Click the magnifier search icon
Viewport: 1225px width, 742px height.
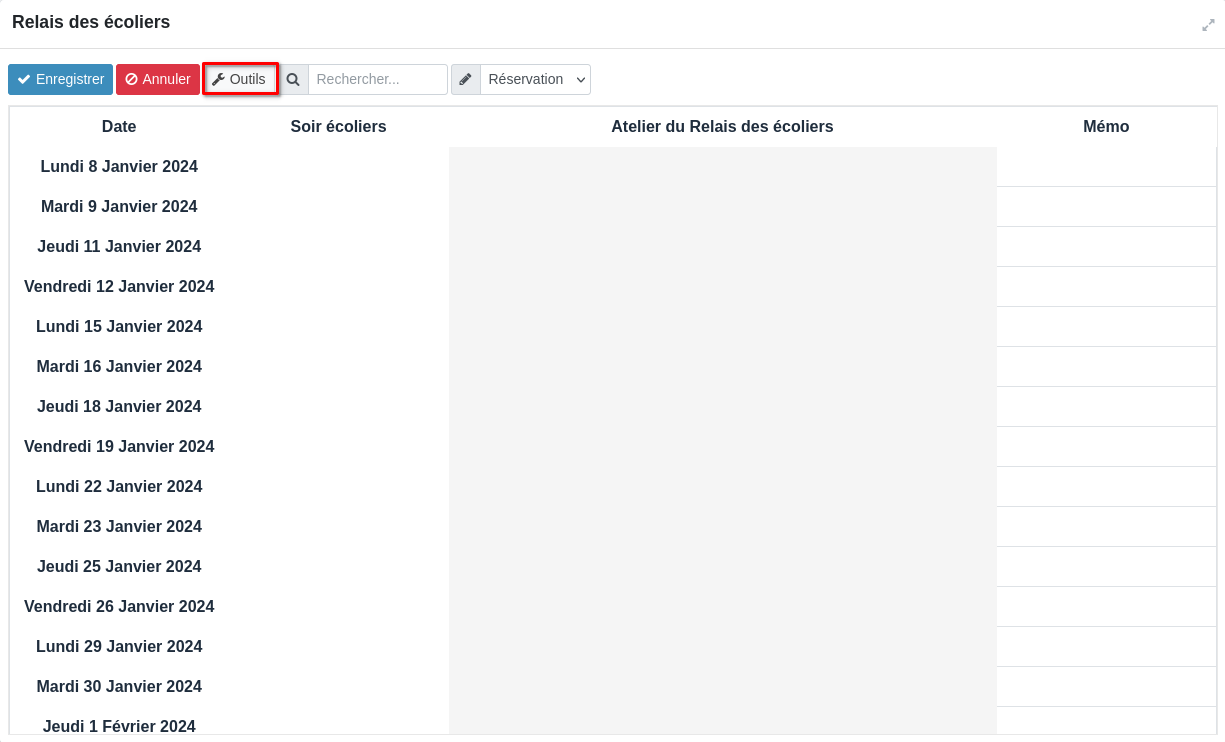coord(293,79)
